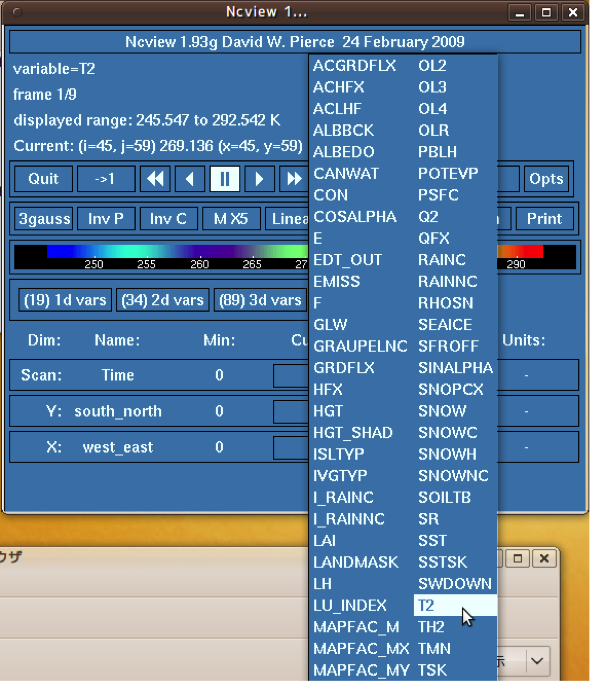Close the background browser window
The image size is (590, 681).
click(x=544, y=558)
